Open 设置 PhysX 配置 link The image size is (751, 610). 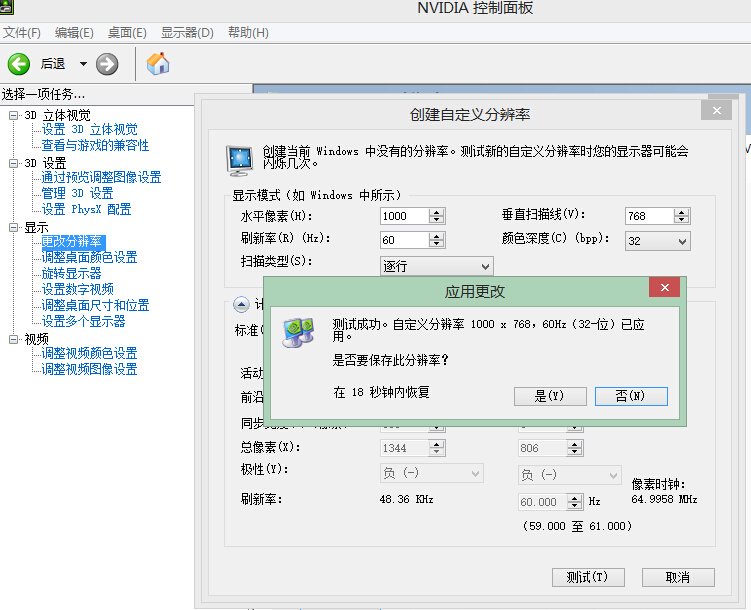tap(86, 209)
